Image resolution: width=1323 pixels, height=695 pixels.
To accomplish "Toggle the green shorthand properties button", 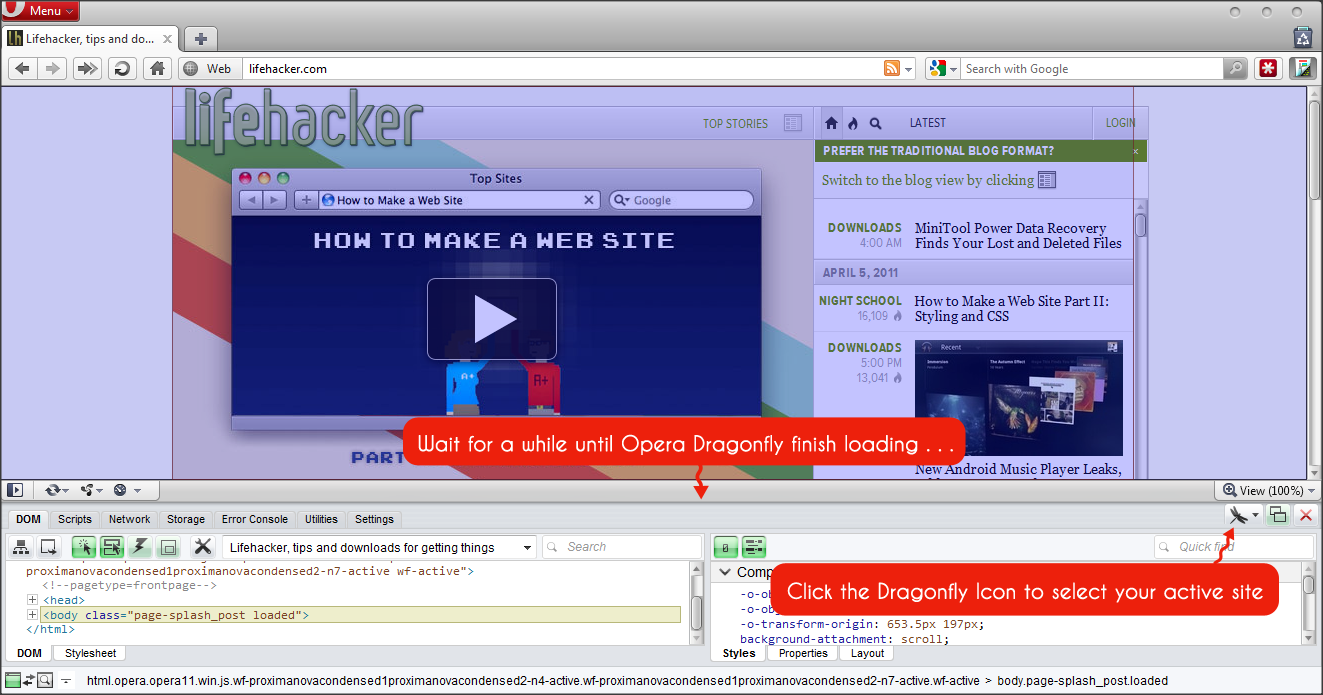I will [754, 547].
